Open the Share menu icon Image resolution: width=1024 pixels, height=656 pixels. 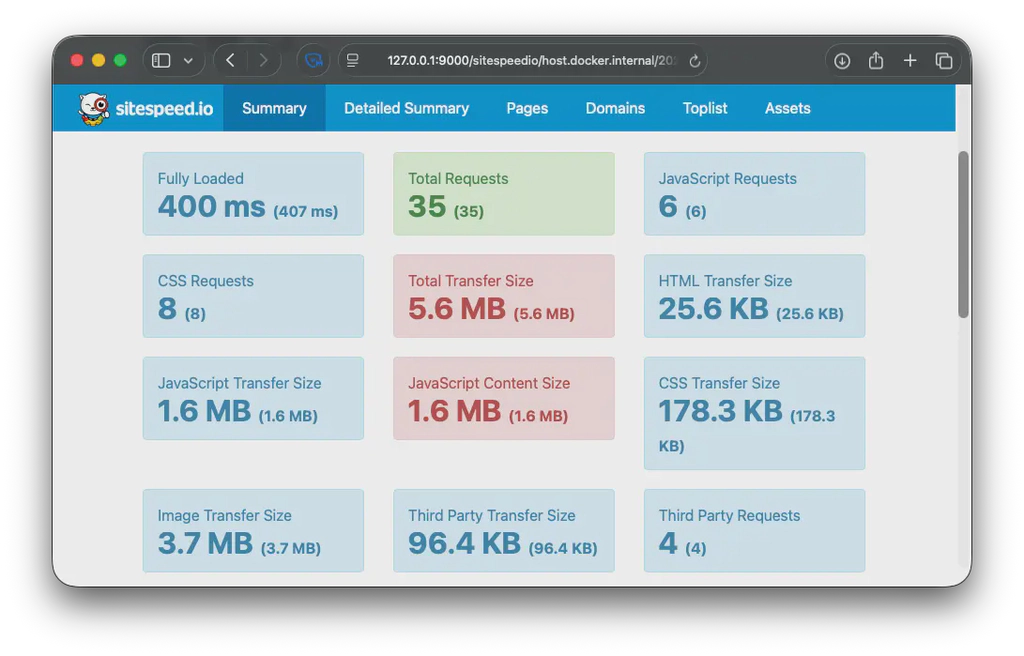pos(875,60)
